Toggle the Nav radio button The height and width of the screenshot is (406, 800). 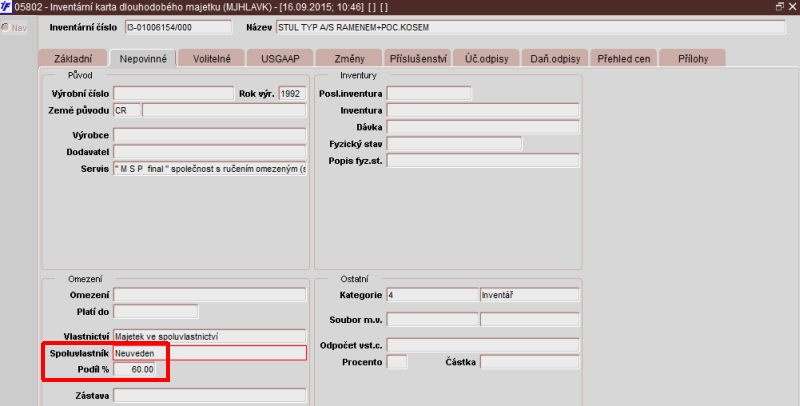(x=5, y=28)
